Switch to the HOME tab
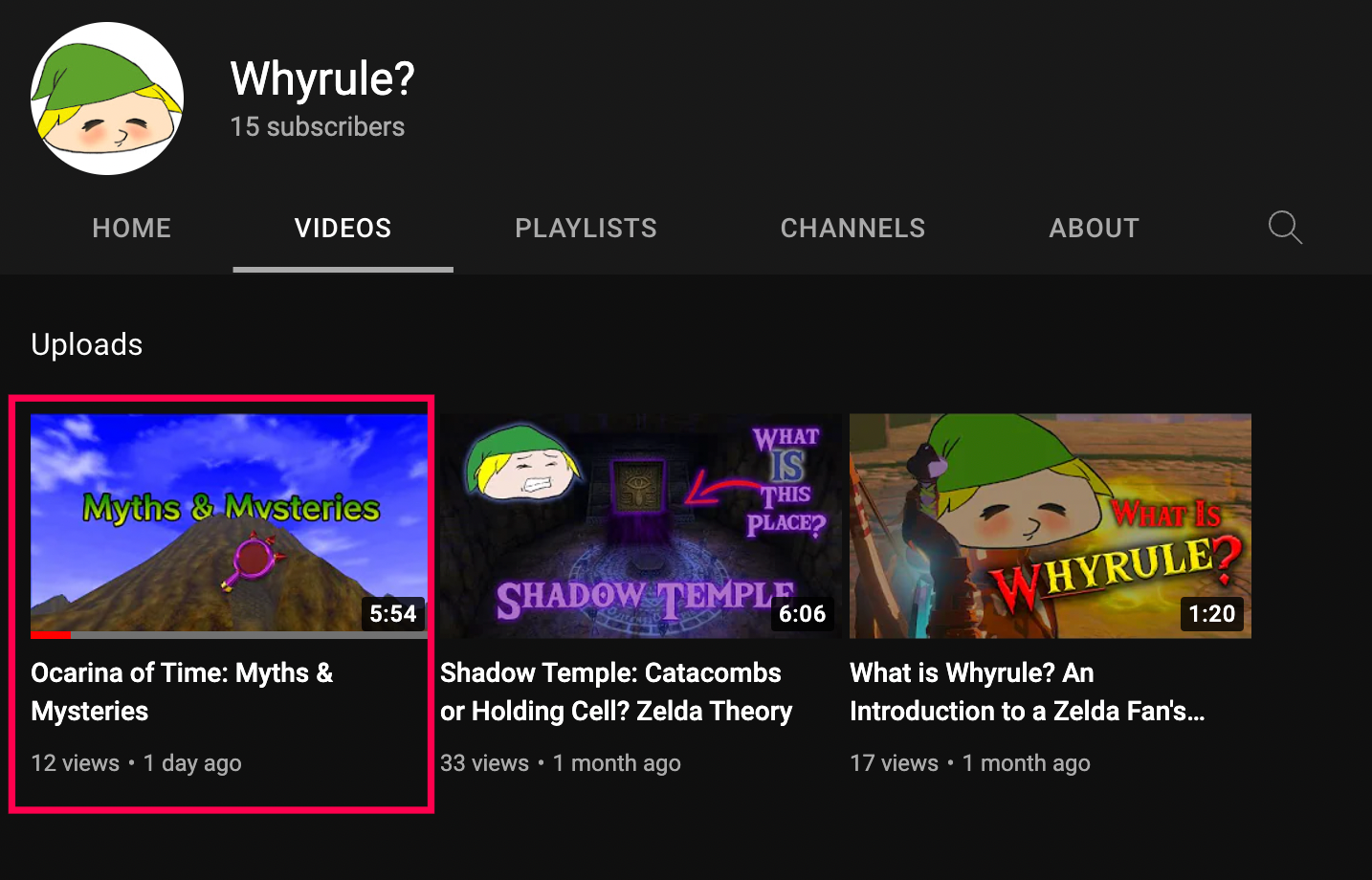This screenshot has width=1372, height=880. [x=132, y=228]
